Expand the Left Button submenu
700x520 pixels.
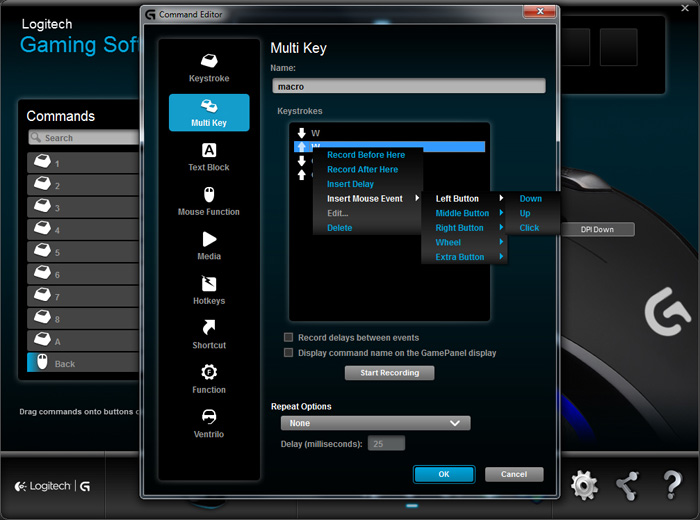[x=464, y=199]
